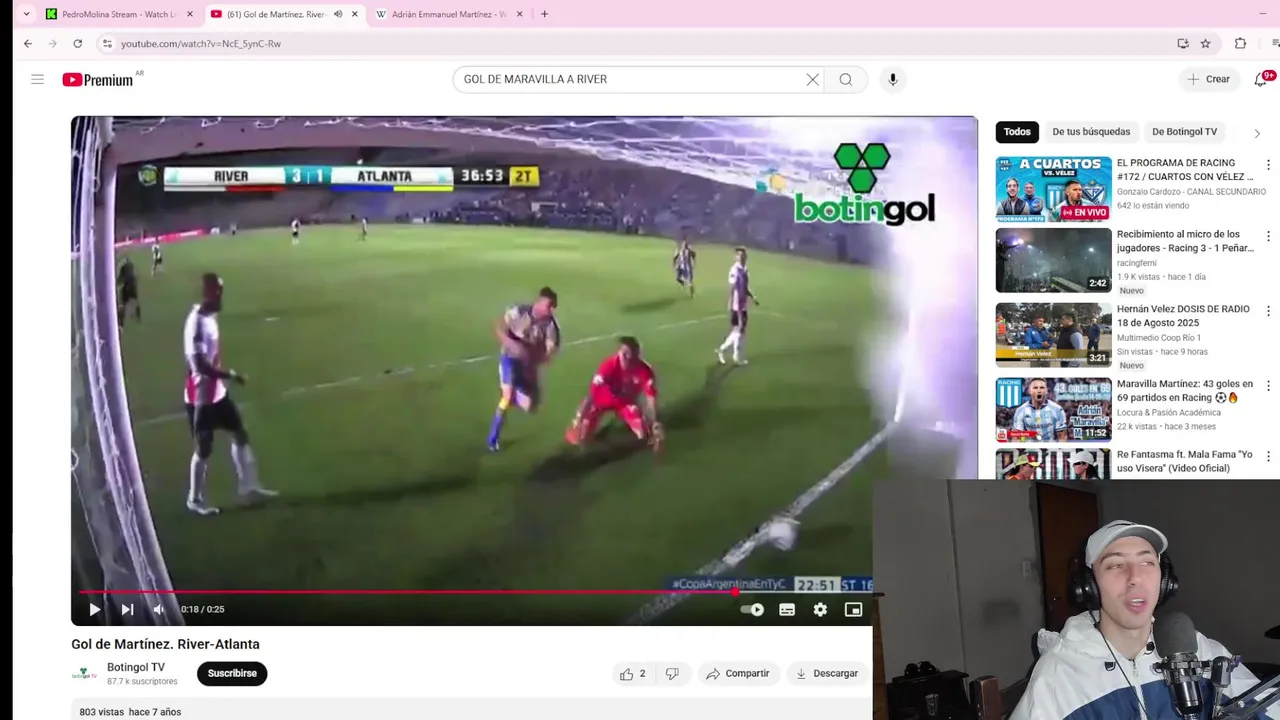The image size is (1280, 720).
Task: Click the video title "Gol de Martínez. River-Atlanta"
Action: [165, 644]
